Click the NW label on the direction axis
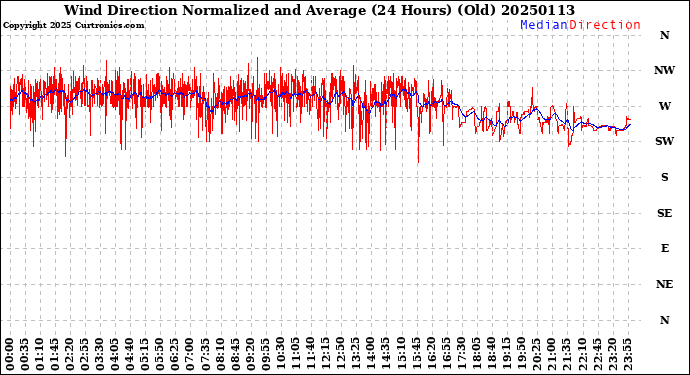This screenshot has width=690, height=375. [x=664, y=70]
